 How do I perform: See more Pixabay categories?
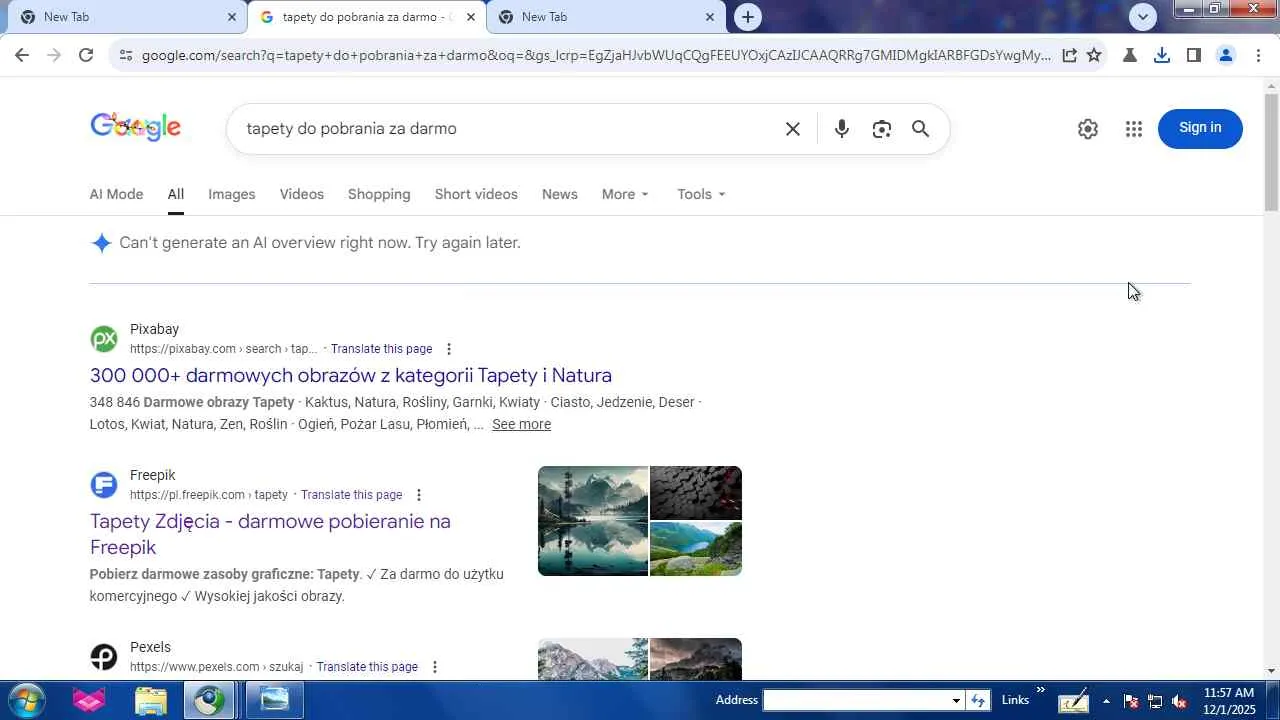[x=521, y=424]
